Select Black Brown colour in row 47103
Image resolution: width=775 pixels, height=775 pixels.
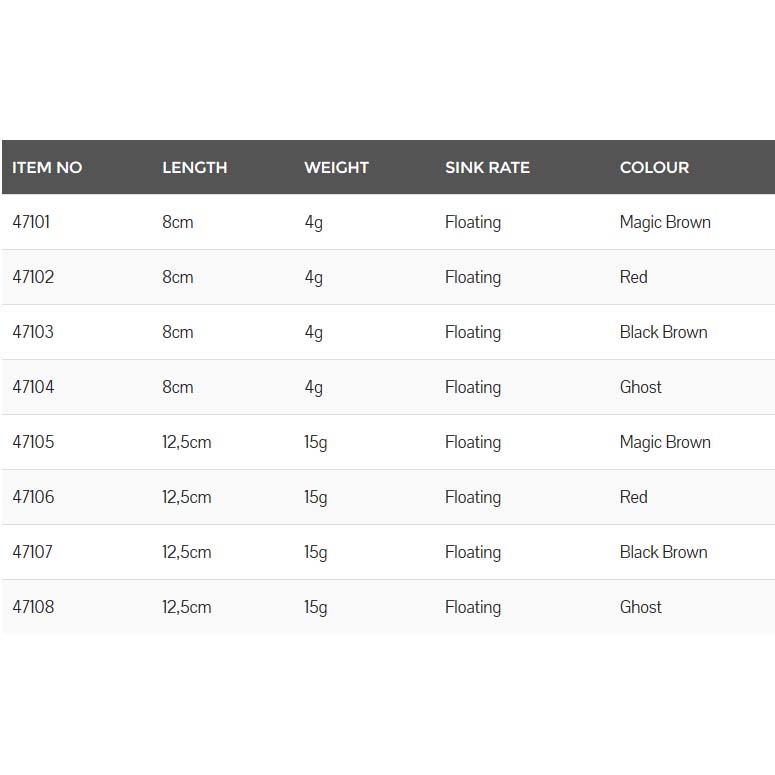663,332
